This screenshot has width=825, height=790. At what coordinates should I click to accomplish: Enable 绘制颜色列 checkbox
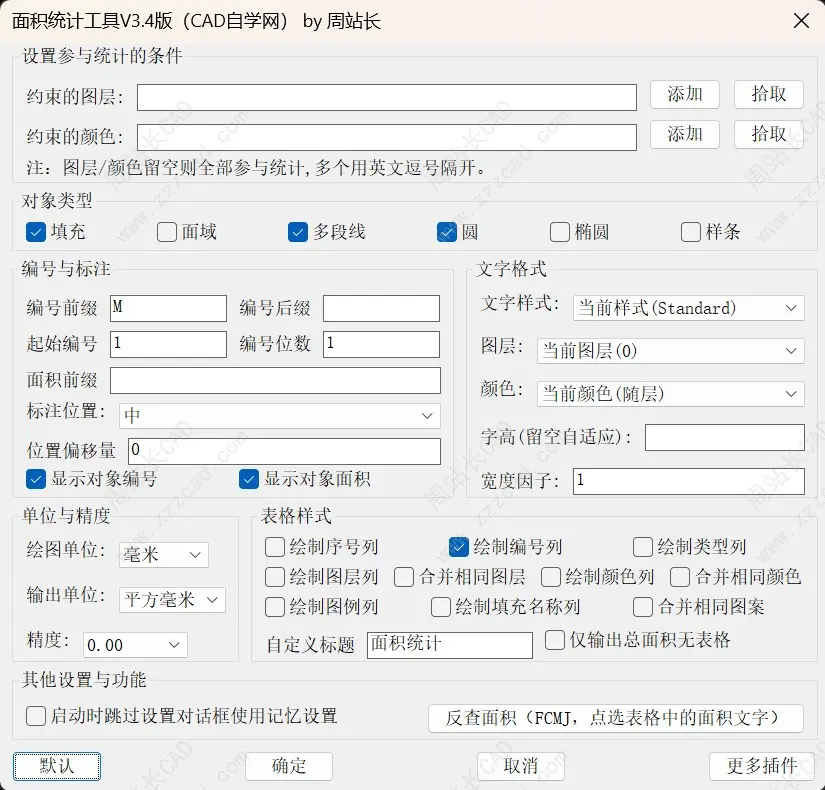point(550,577)
